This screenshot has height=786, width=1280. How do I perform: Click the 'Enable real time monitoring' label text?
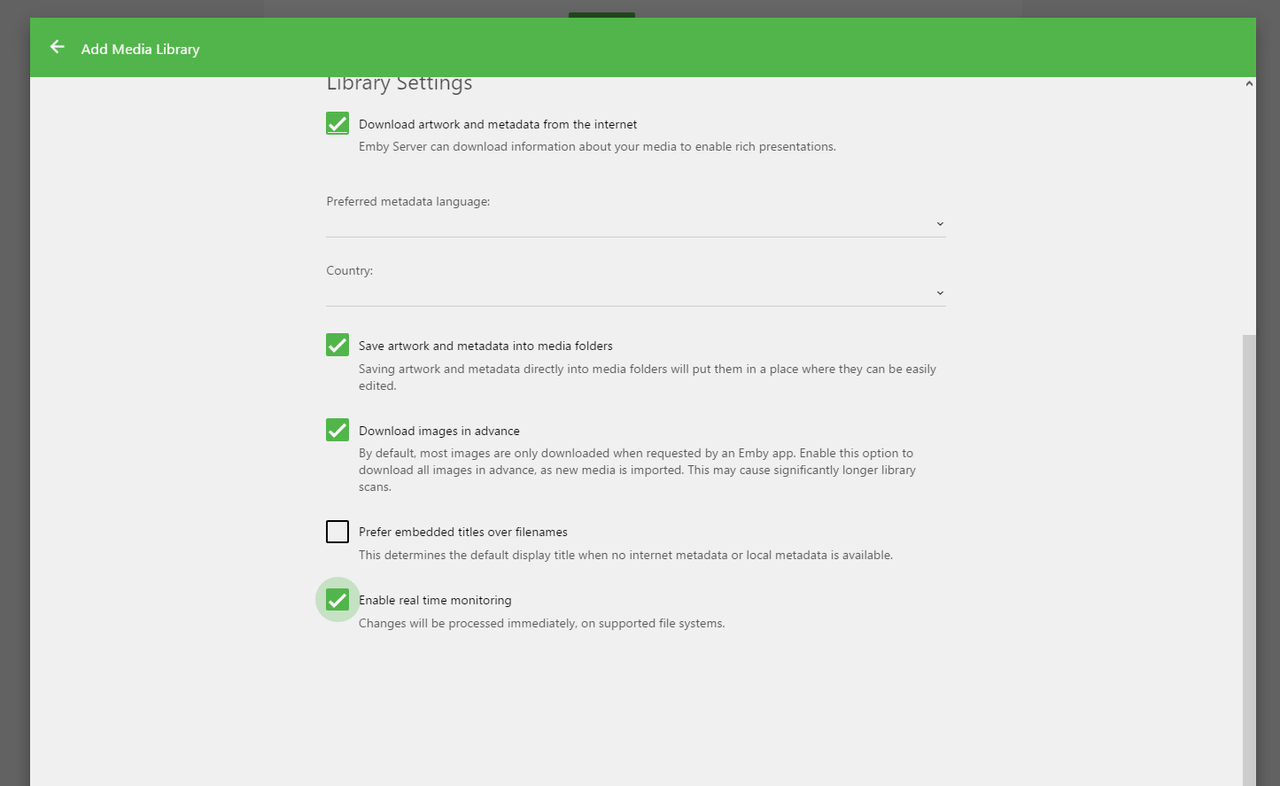click(435, 600)
